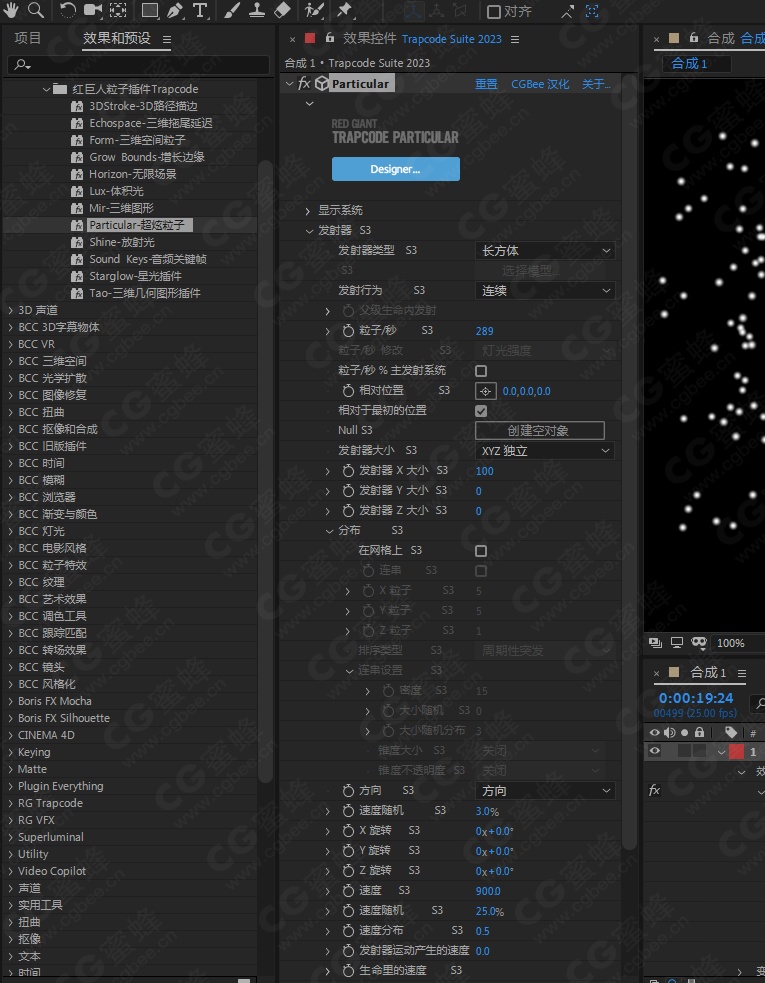Toggle lock switch box on layer 1
The width and height of the screenshot is (765, 983).
[x=699, y=751]
